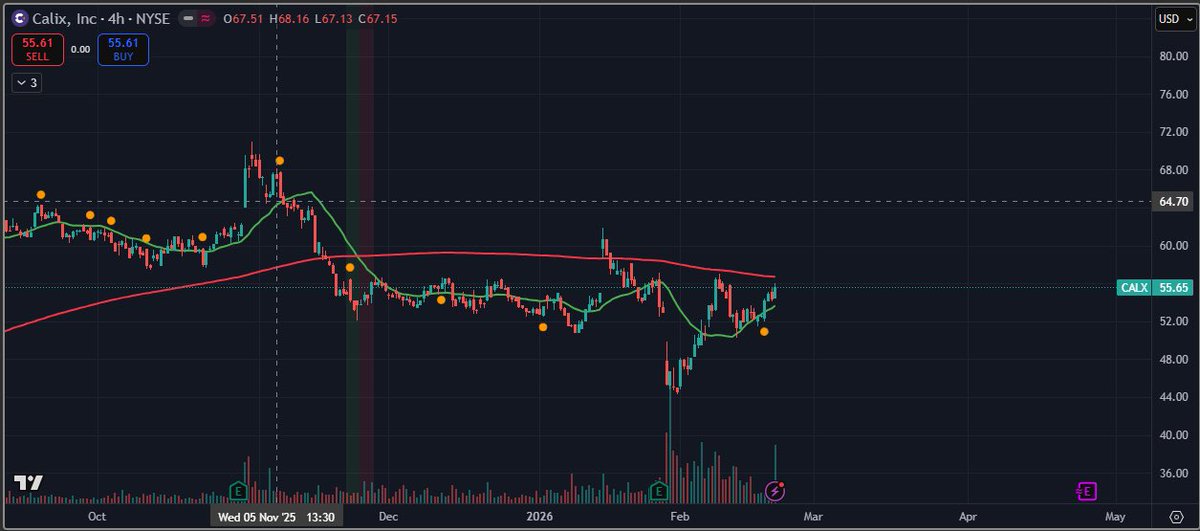Click the L67.13 low value
Screen dimensions: 1200x531
[x=335, y=18]
